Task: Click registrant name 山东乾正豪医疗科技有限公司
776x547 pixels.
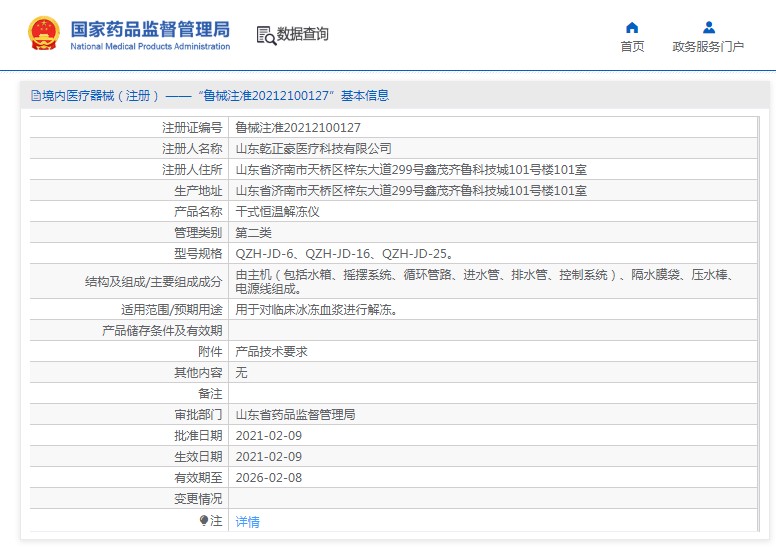Action: (313, 148)
